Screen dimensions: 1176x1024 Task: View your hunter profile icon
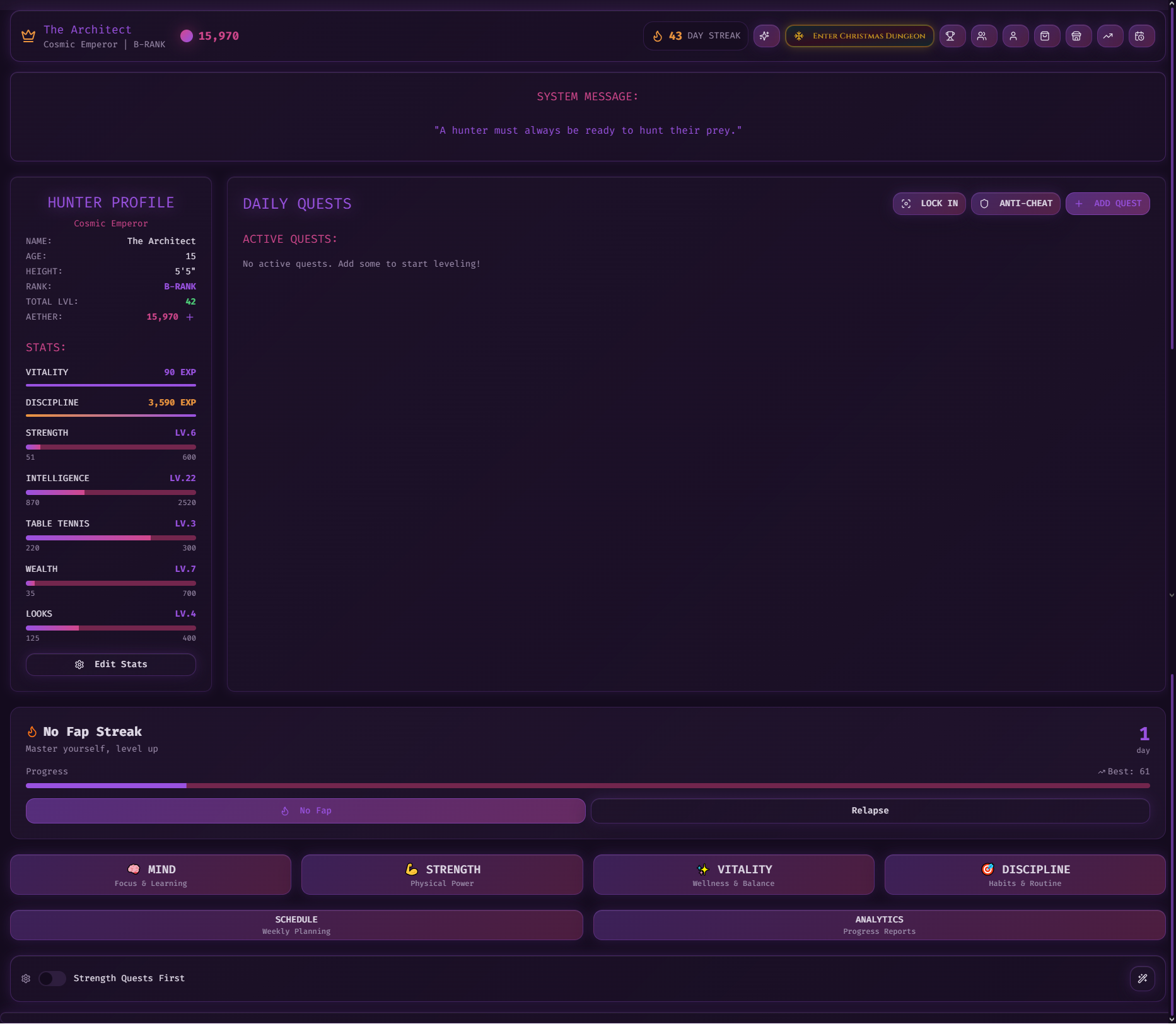coord(1015,36)
